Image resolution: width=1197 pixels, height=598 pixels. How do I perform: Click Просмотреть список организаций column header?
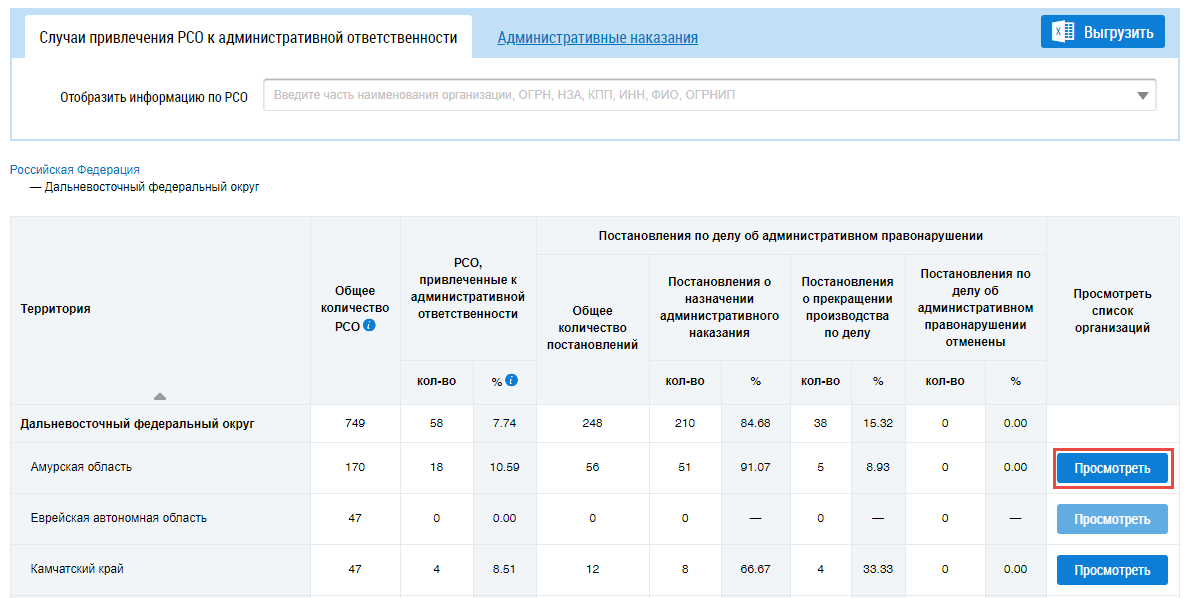(x=1112, y=310)
